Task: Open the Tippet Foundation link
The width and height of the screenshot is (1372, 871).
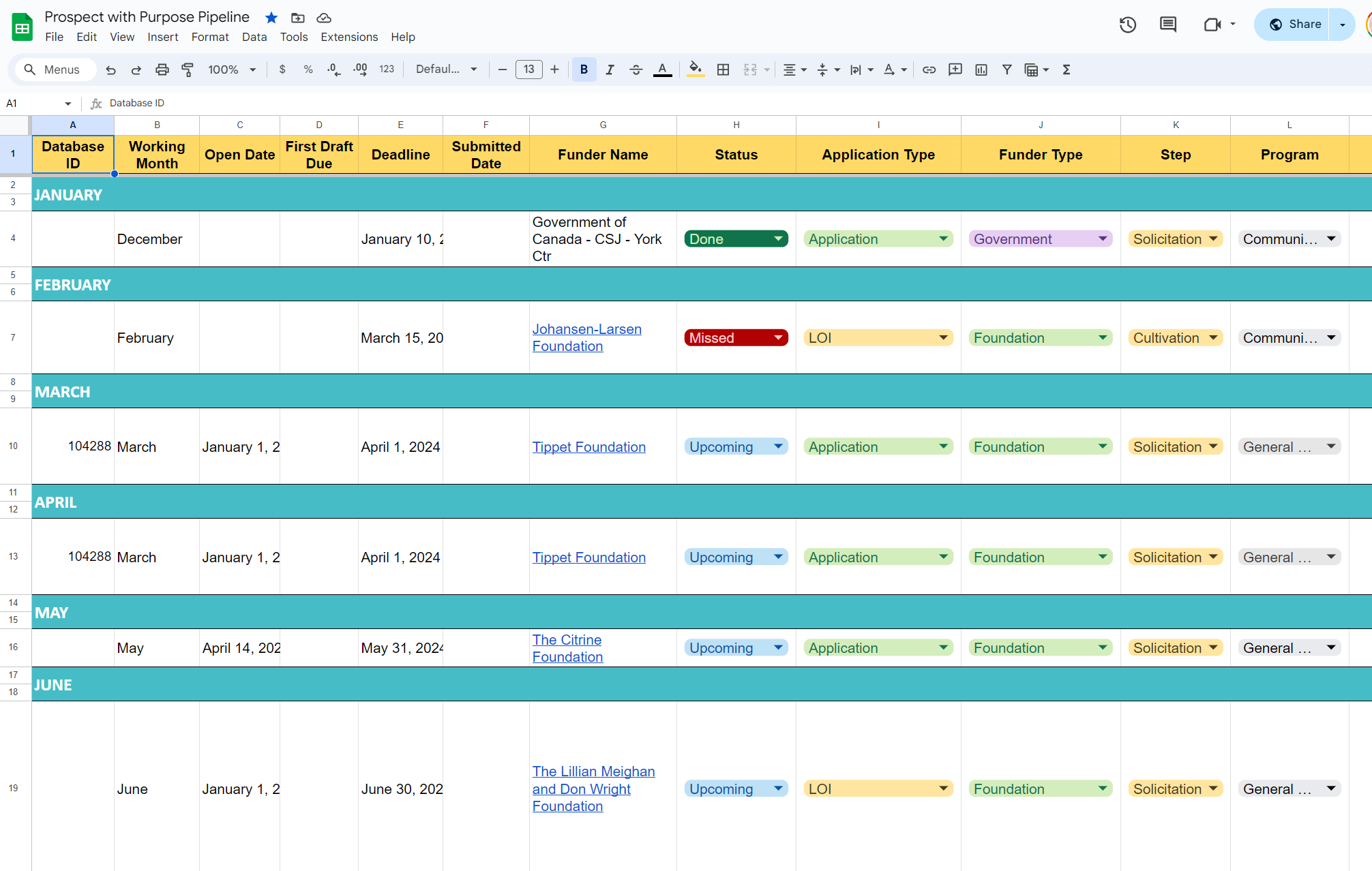Action: click(x=589, y=446)
